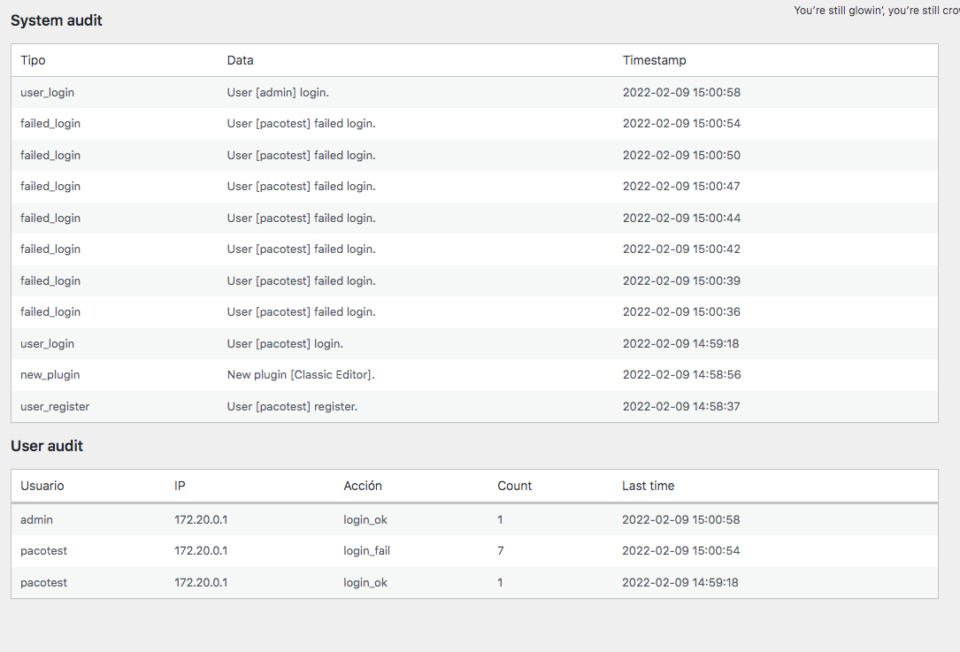
Task: Select timestamp 2022-02-09 15:00:58 in System audit
Action: point(681,92)
